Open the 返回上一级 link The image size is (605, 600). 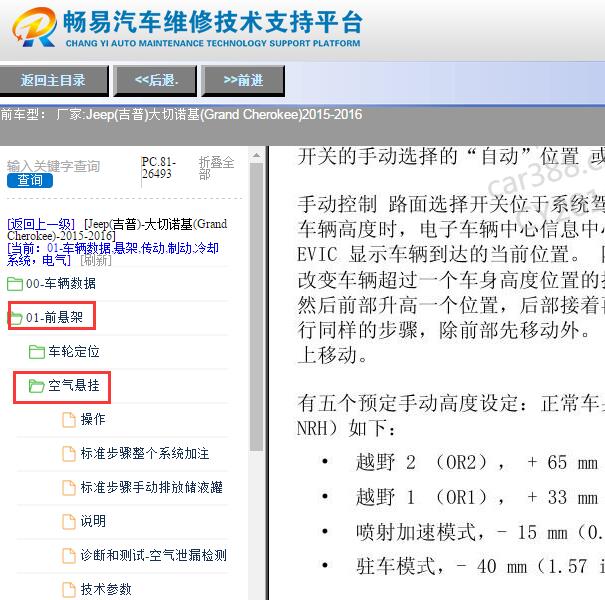pos(41,224)
